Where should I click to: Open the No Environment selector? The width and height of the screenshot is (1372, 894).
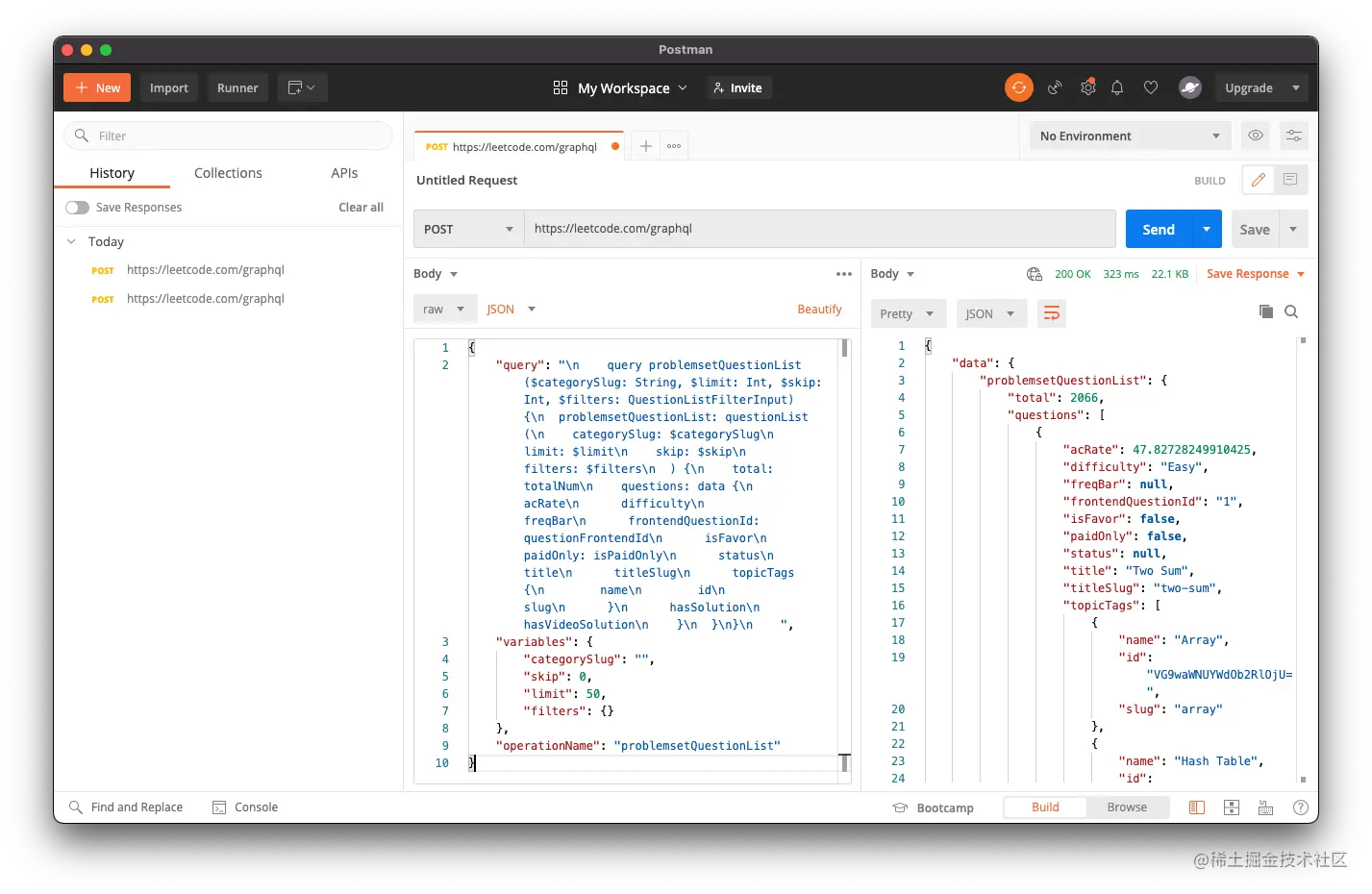click(x=1129, y=136)
